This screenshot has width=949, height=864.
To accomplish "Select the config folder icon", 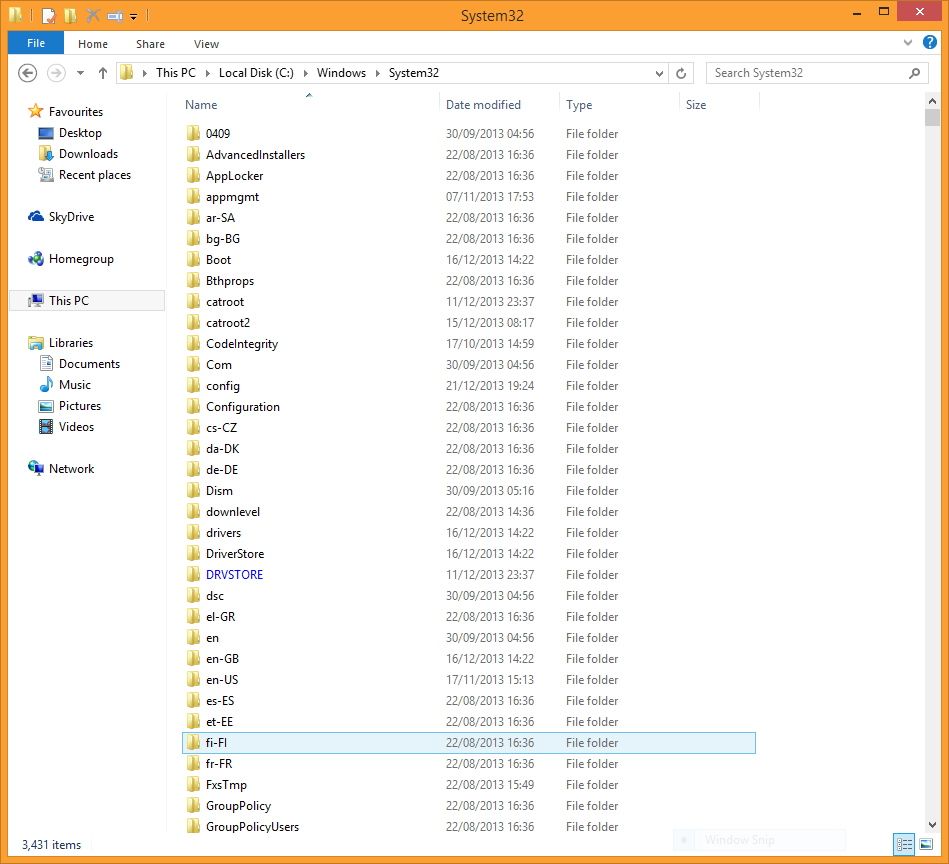I will 193,385.
